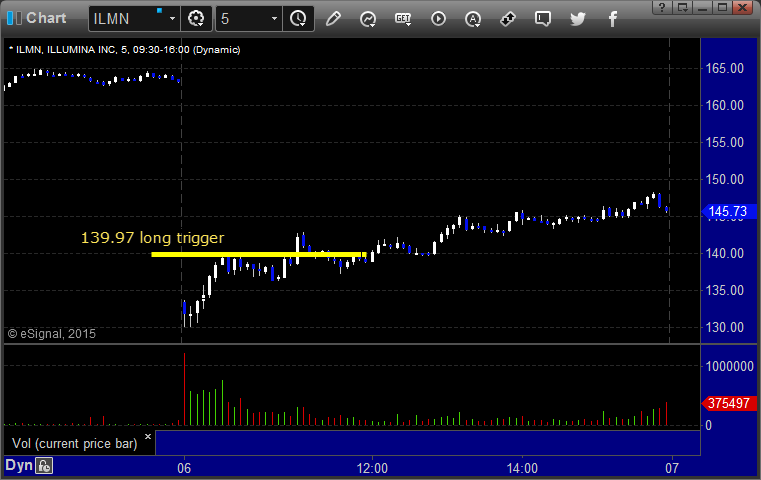Click the pop-out window icon
The height and width of the screenshot is (480, 761).
682,7
